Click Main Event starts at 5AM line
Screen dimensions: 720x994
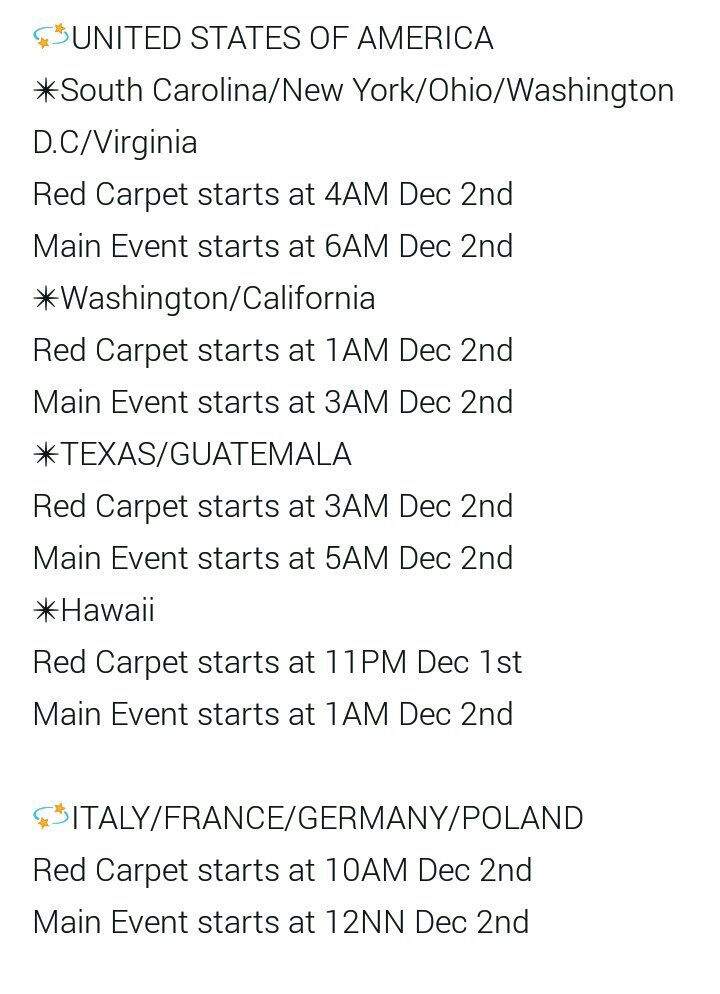coord(273,558)
